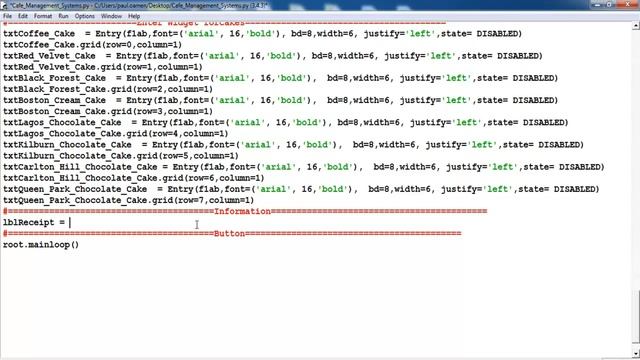Open the Help menu
Image resolution: width=640 pixels, height=360 pixels.
tap(134, 16)
